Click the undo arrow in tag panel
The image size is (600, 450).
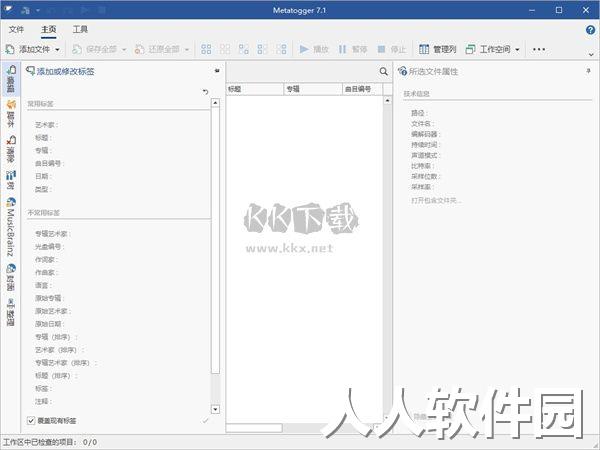(205, 92)
